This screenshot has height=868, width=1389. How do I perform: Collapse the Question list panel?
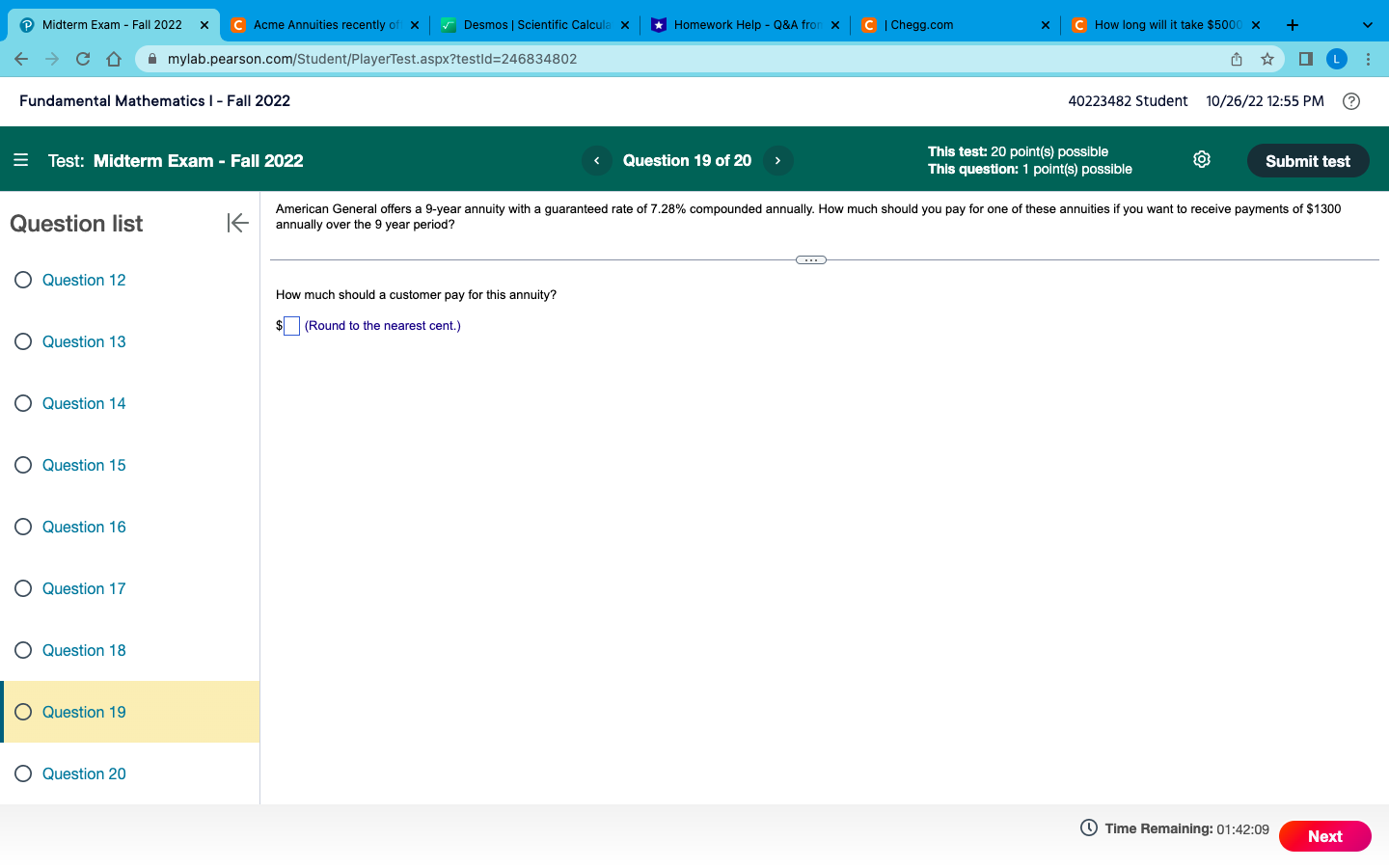tap(237, 223)
